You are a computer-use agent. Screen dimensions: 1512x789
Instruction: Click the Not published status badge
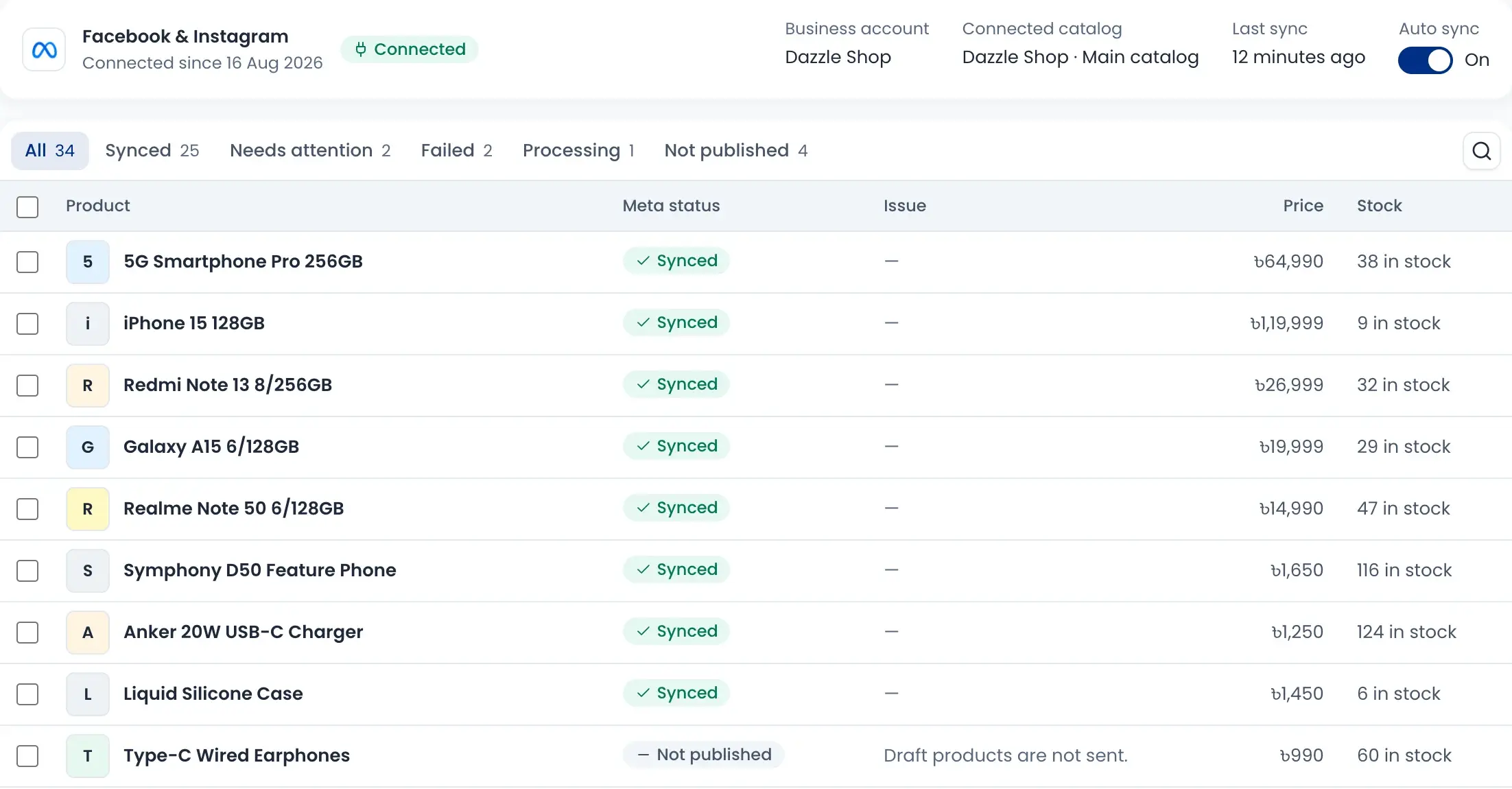704,755
